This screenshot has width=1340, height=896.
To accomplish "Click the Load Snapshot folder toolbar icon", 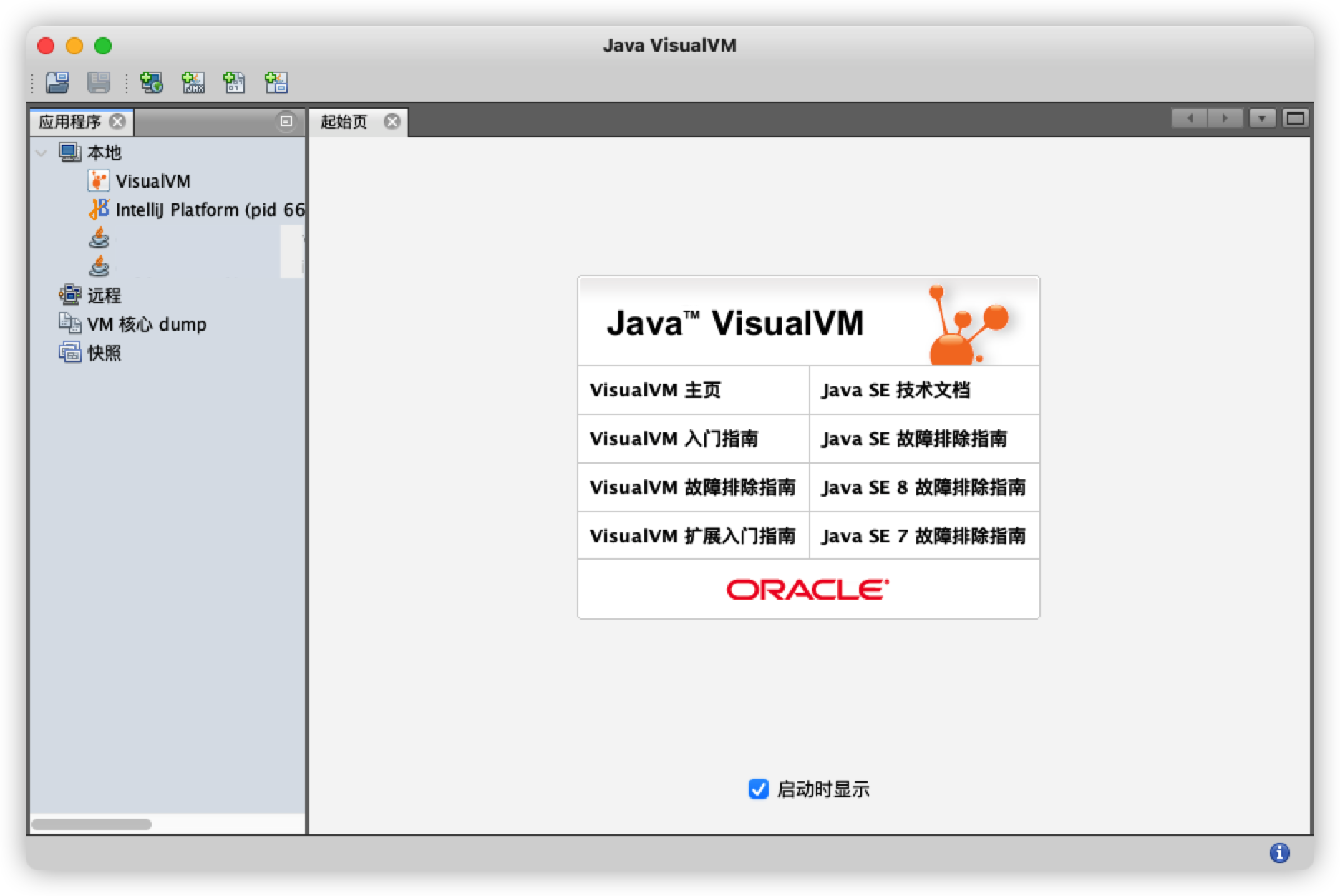I will [x=57, y=83].
